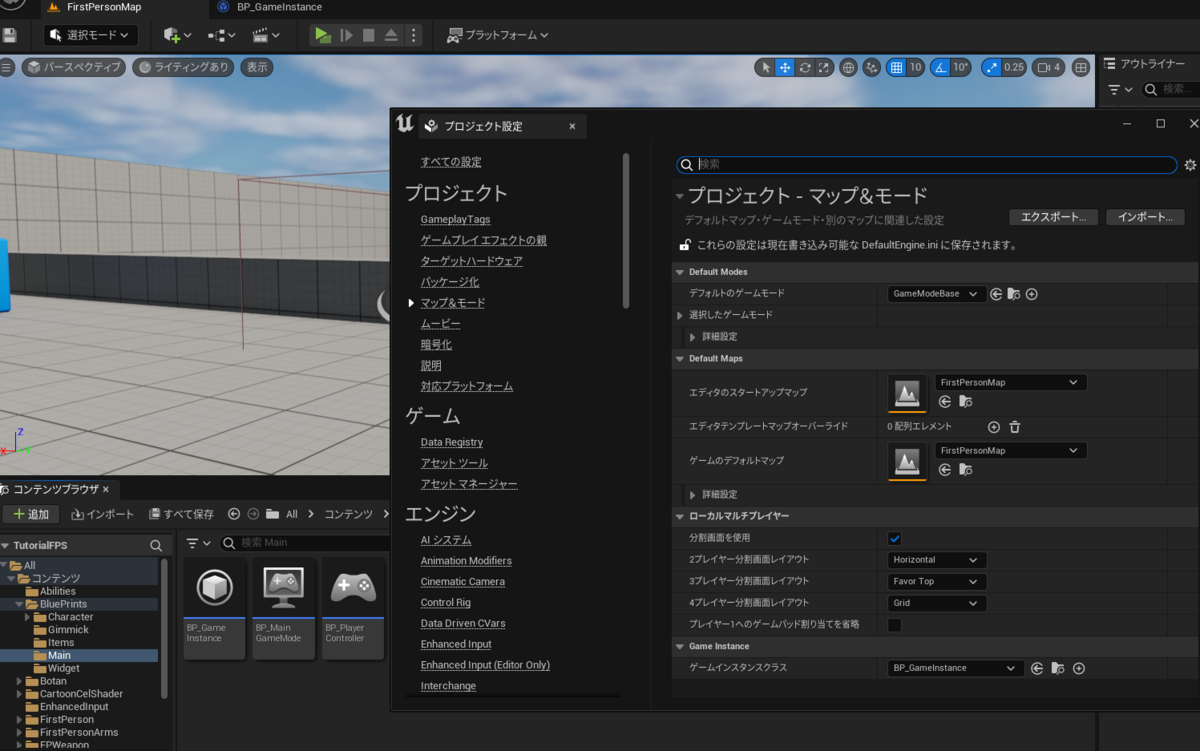This screenshot has height=751, width=1200.
Task: Click trash icon to clear template map array
Action: (1015, 427)
